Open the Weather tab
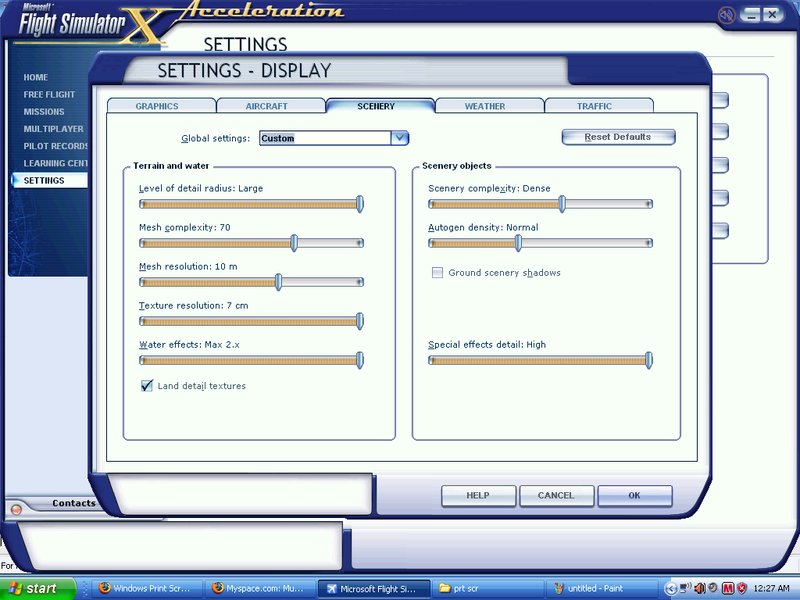 click(485, 106)
